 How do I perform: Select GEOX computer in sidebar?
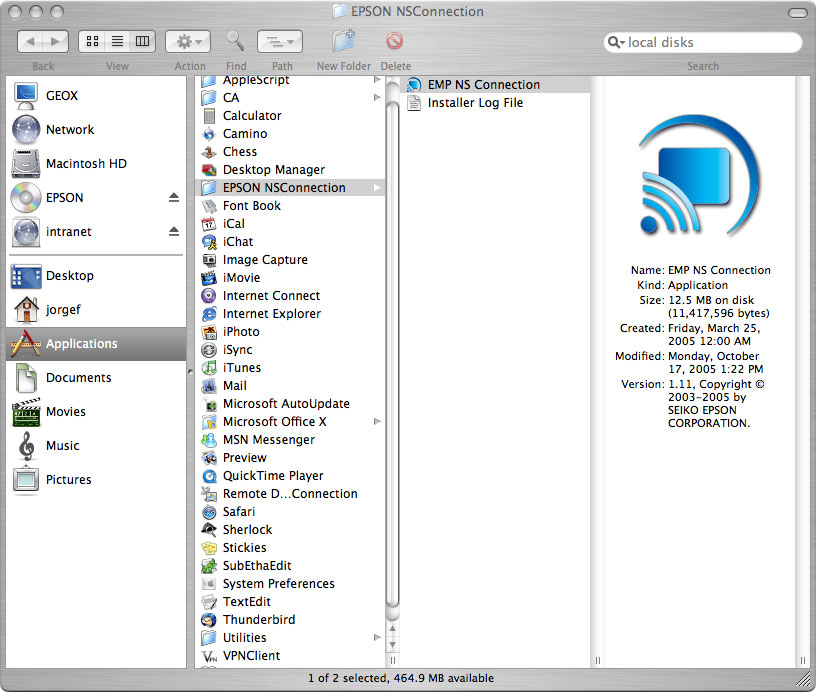(x=96, y=96)
